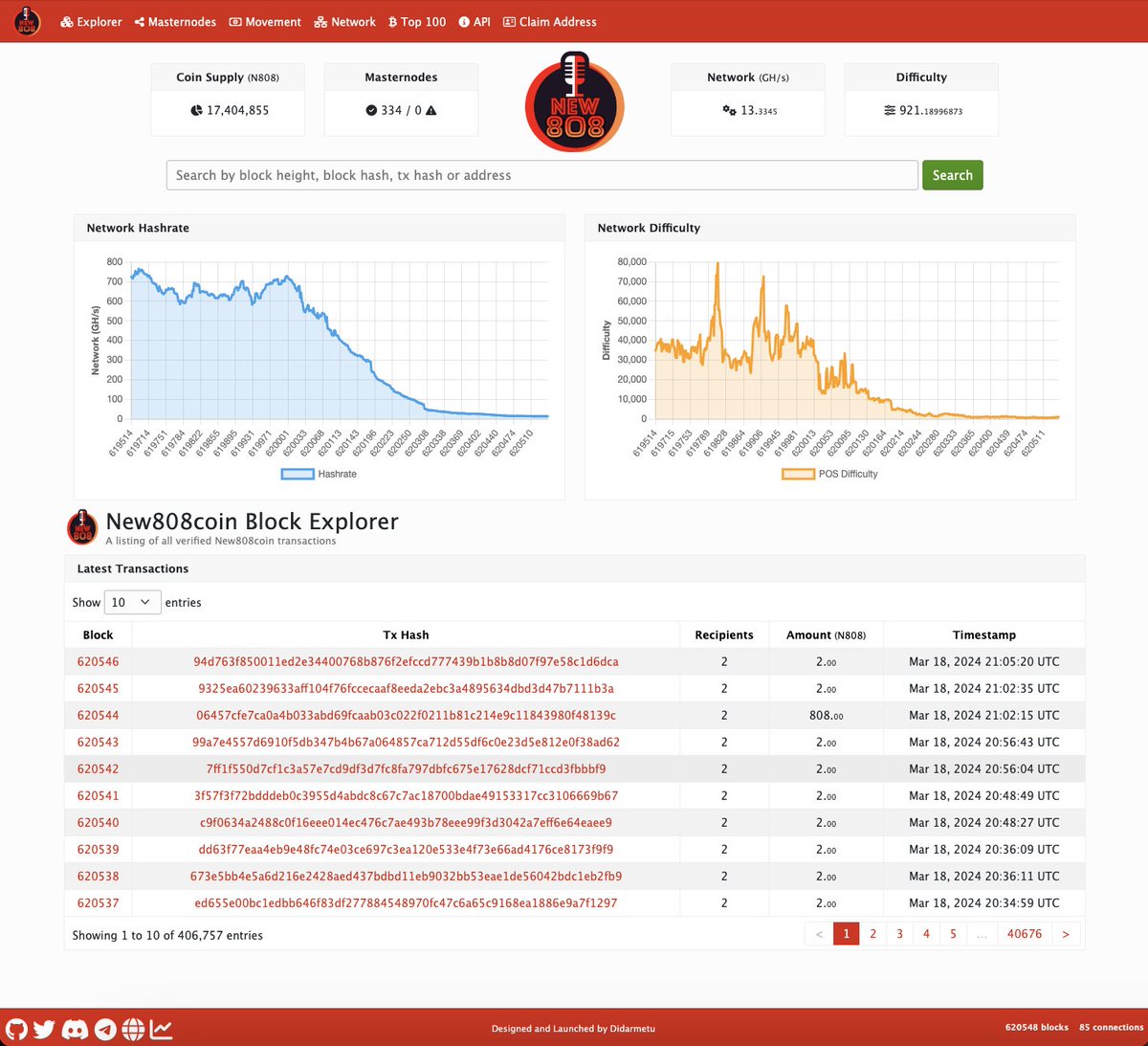Open transaction hash starting 94d763f8
1148x1046 pixels.
coord(406,661)
